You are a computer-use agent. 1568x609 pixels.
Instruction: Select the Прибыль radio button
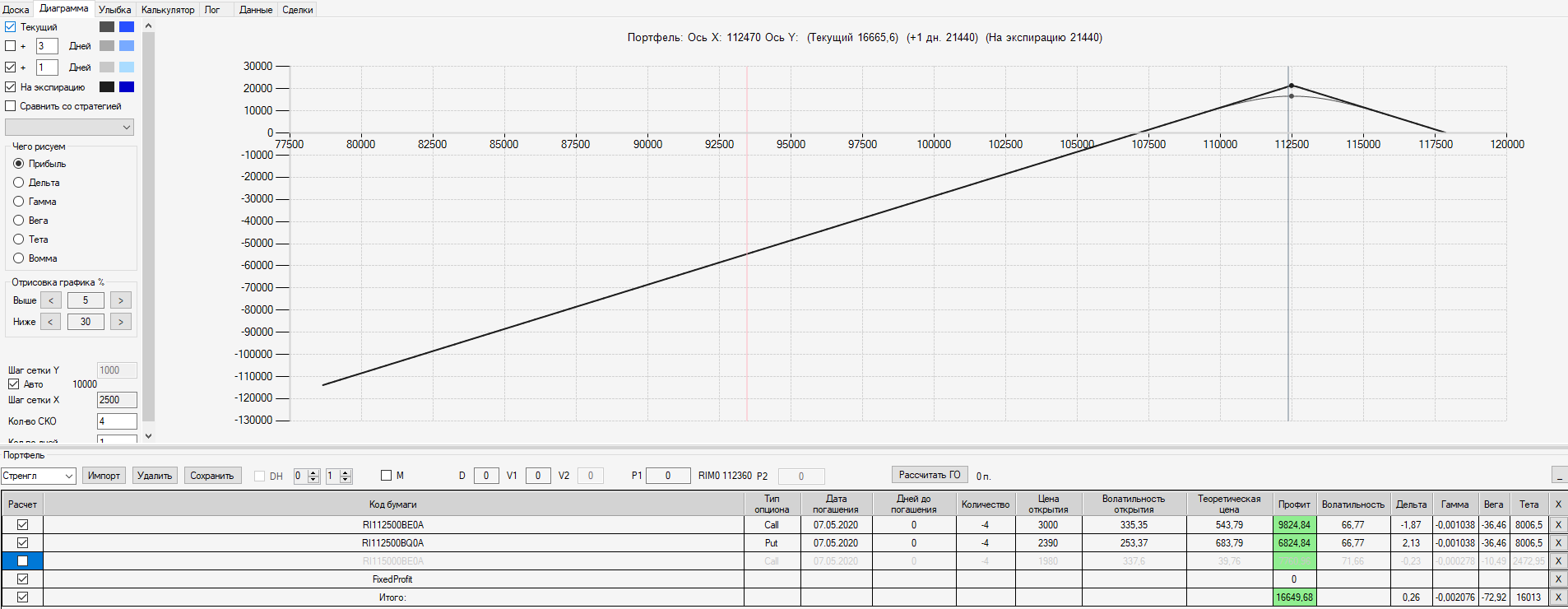19,164
